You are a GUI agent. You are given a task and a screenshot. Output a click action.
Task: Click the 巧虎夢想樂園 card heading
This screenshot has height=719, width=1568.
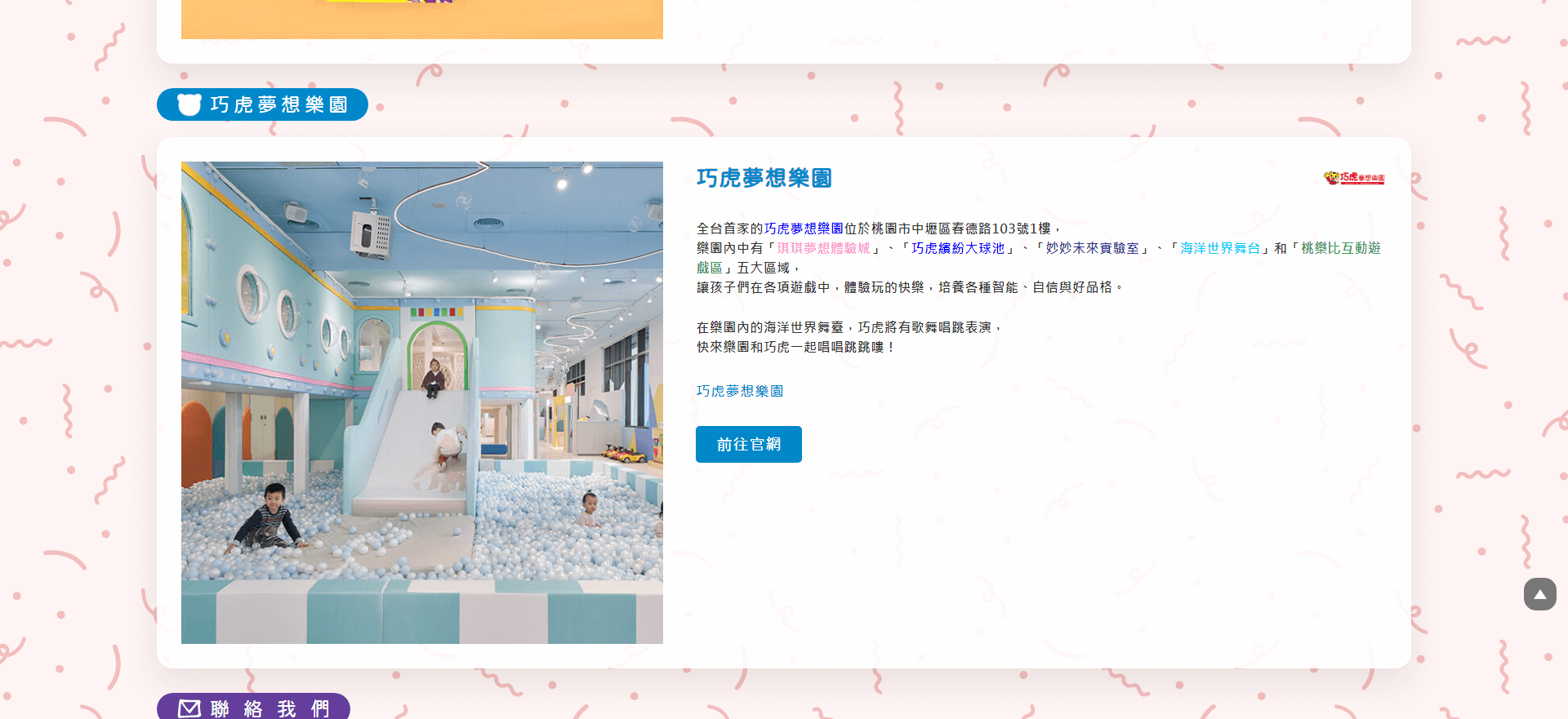click(x=764, y=178)
